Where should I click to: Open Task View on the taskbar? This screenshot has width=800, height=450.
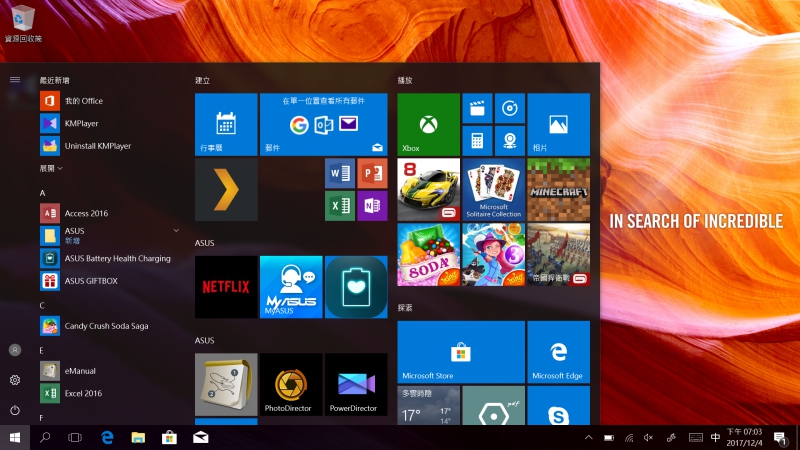tap(75, 437)
